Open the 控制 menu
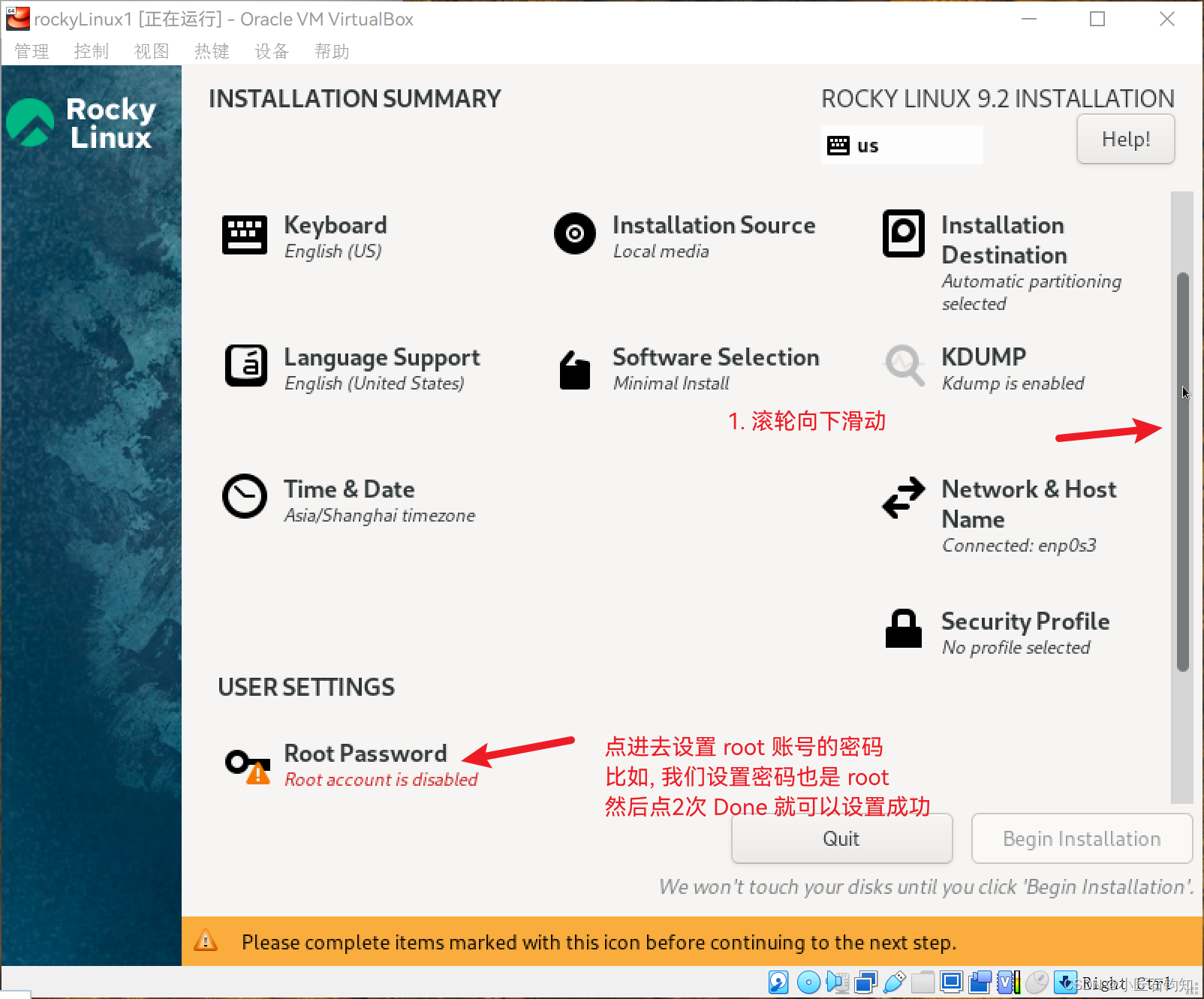This screenshot has height=999, width=1204. [x=92, y=51]
